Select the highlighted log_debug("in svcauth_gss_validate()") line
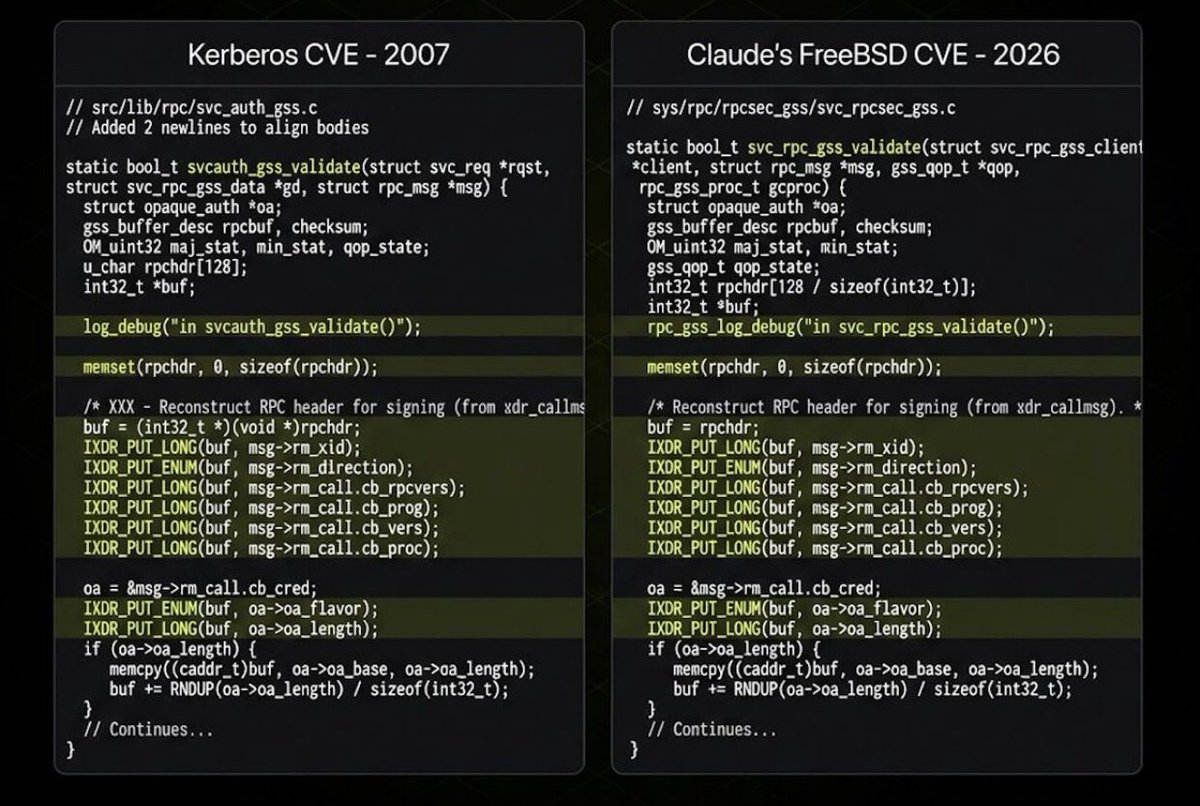This screenshot has width=1200, height=806. [x=252, y=327]
